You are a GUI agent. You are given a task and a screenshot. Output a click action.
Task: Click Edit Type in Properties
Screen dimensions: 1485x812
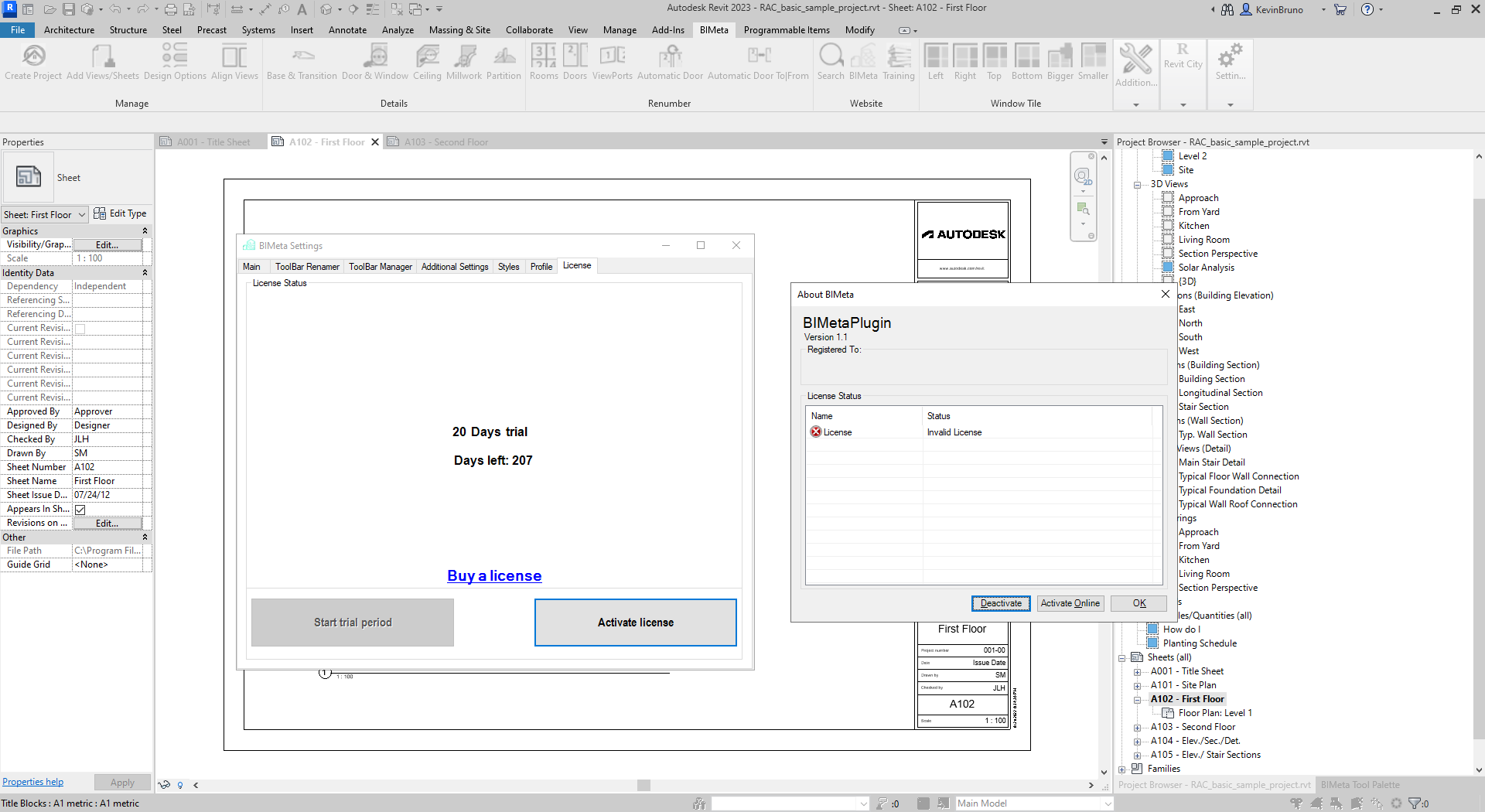[121, 214]
